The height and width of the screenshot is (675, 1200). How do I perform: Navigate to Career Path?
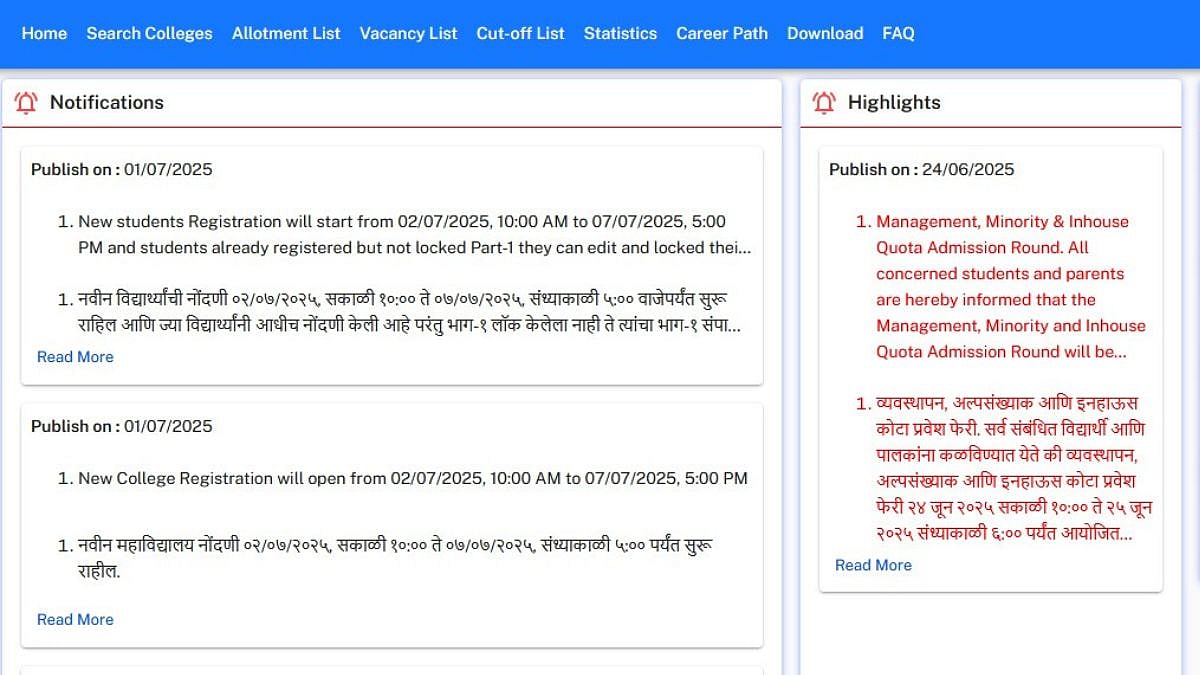point(722,33)
